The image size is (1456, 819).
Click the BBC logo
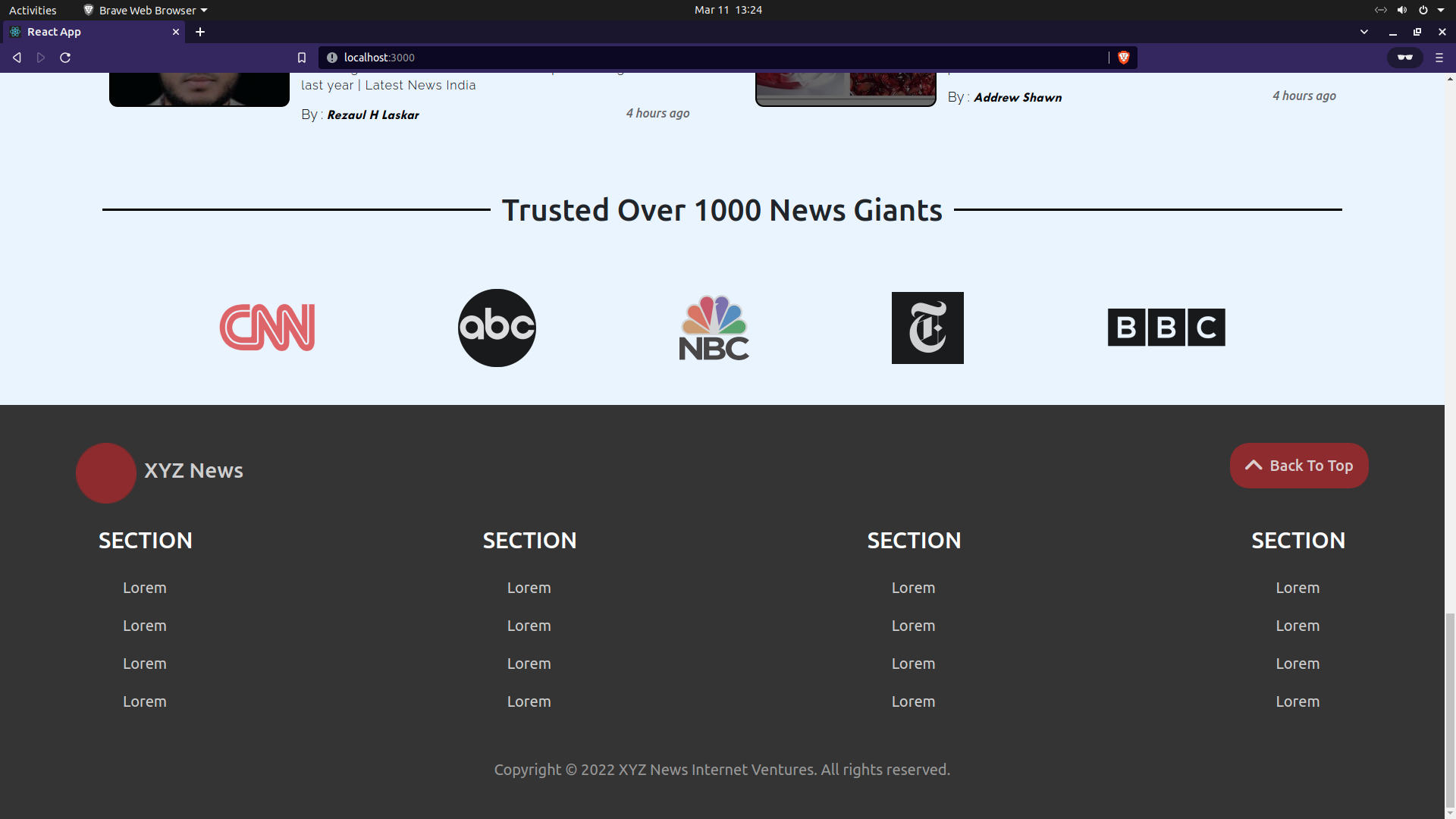pos(1166,328)
